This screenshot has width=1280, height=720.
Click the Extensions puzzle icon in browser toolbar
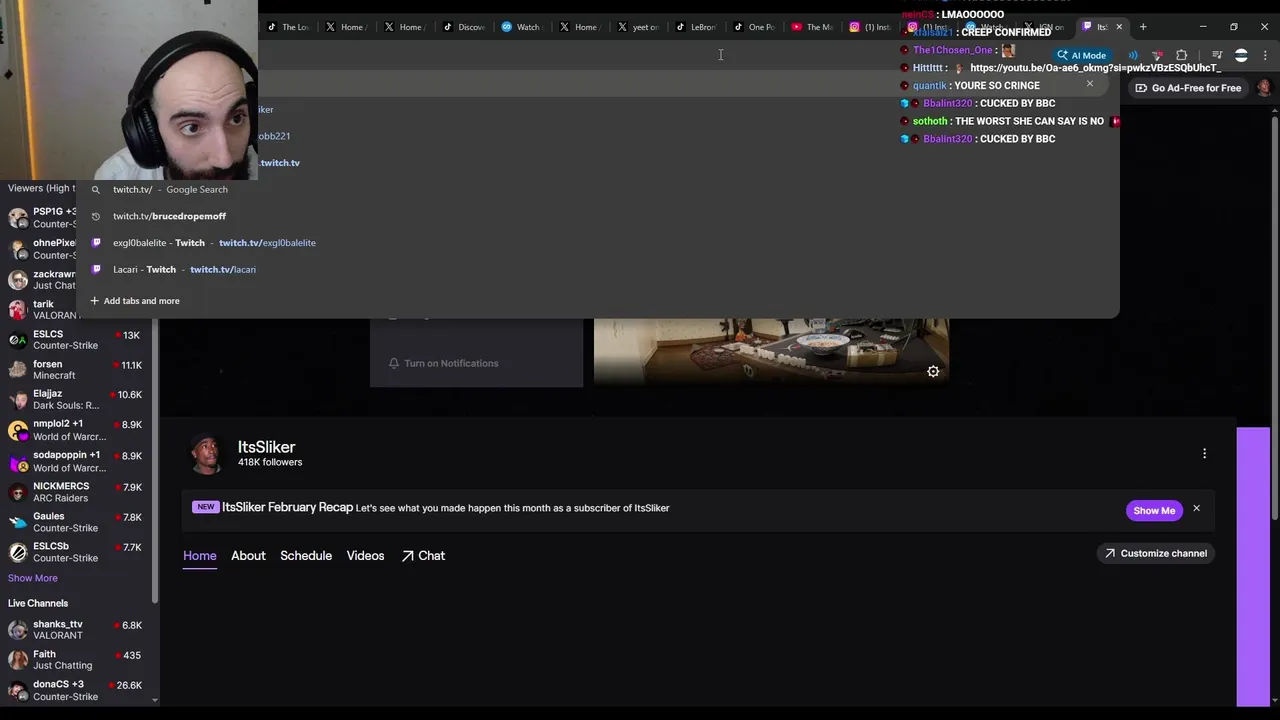coord(1182,56)
